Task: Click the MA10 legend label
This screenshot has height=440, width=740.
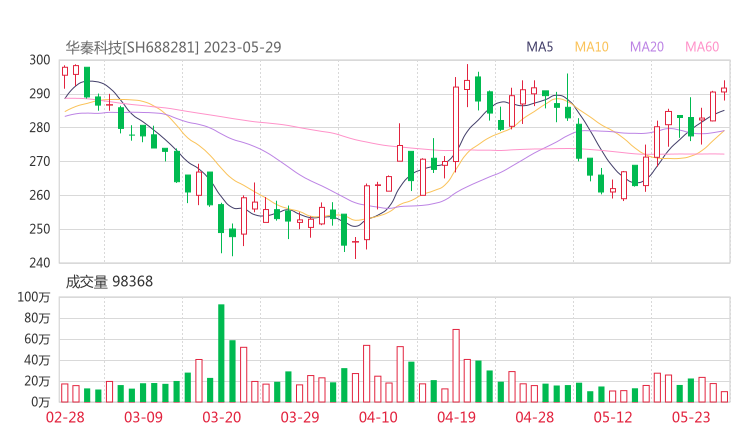Action: pos(591,47)
